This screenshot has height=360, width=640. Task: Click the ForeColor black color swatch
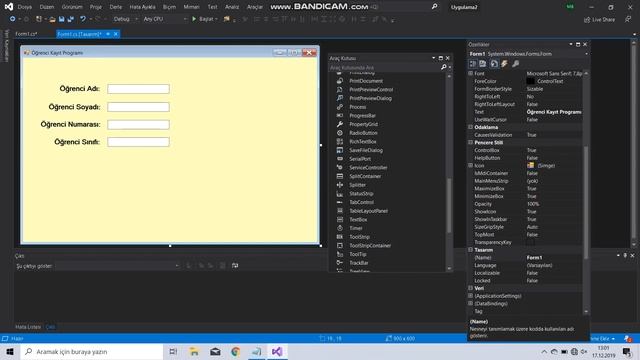(530, 81)
